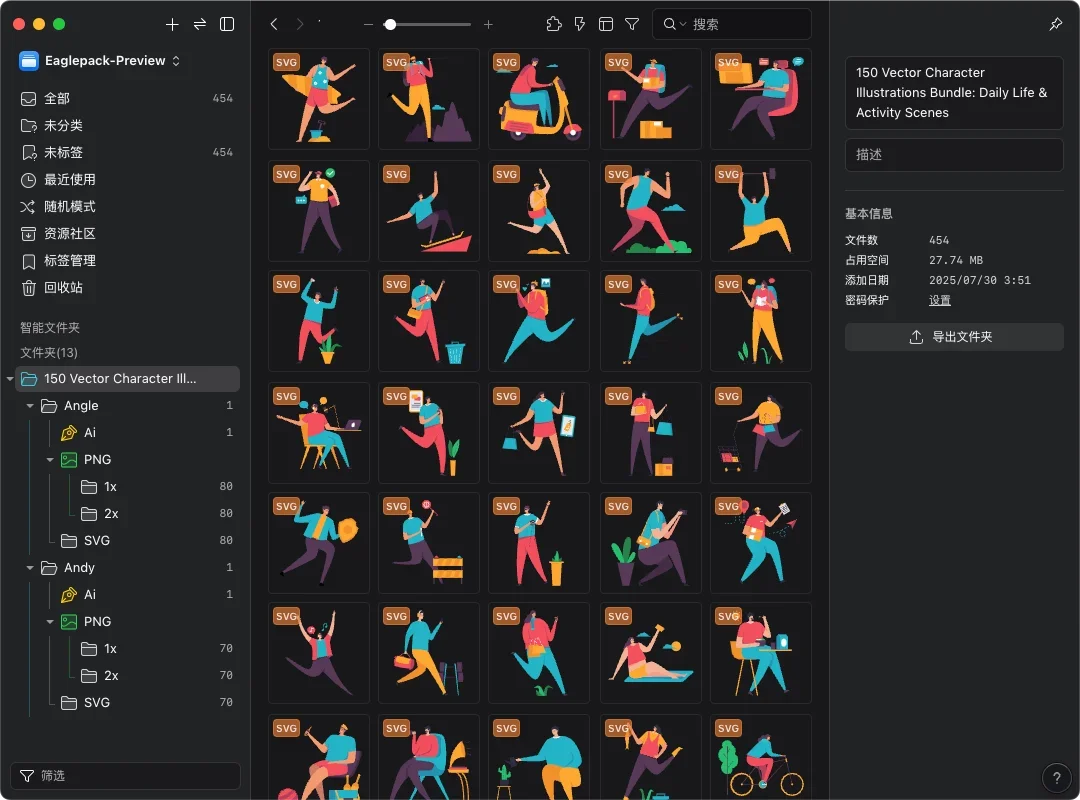Image resolution: width=1080 pixels, height=800 pixels.
Task: Open the layout view options icon
Action: point(606,24)
